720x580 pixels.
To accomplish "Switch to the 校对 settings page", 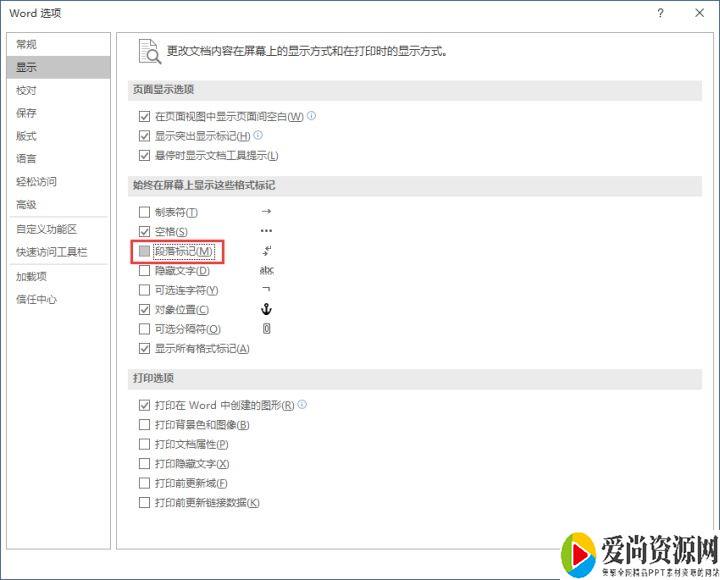I will pyautogui.click(x=27, y=90).
